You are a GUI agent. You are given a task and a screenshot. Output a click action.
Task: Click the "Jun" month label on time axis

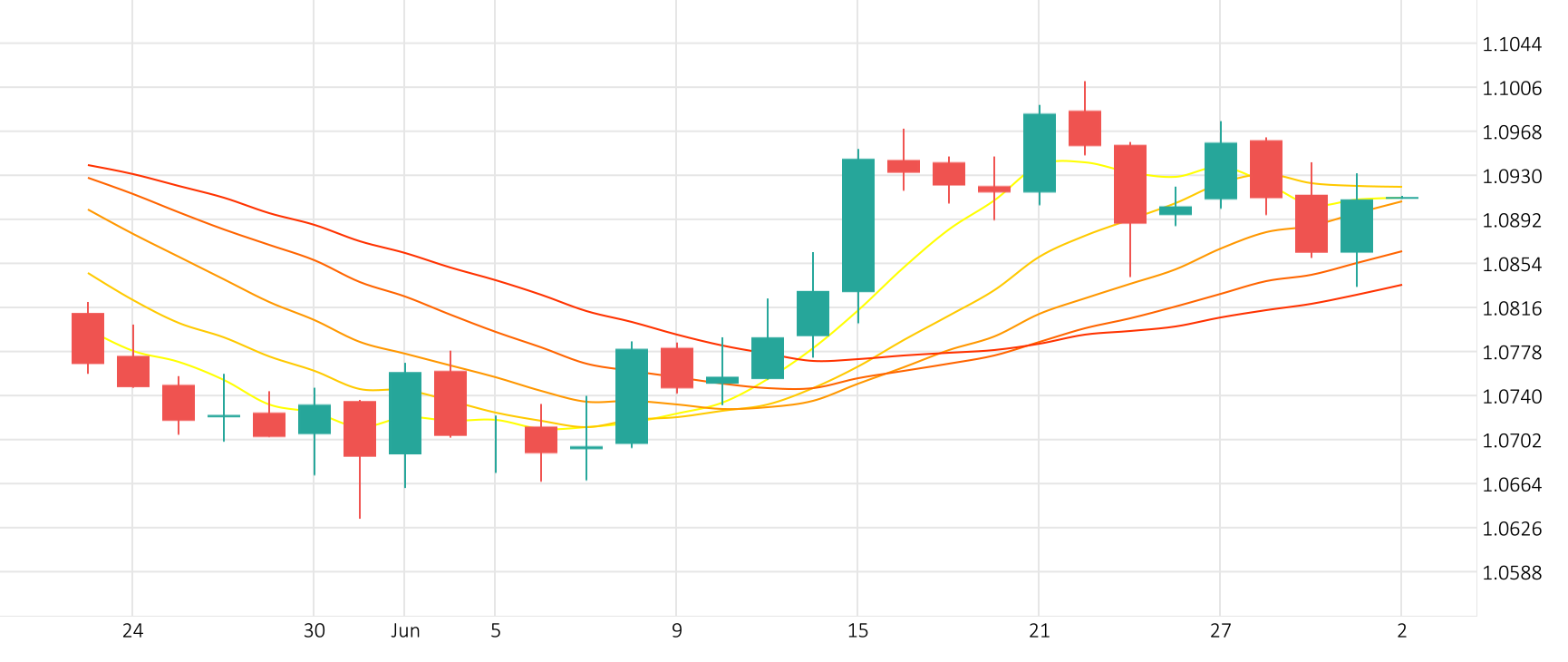pyautogui.click(x=405, y=631)
